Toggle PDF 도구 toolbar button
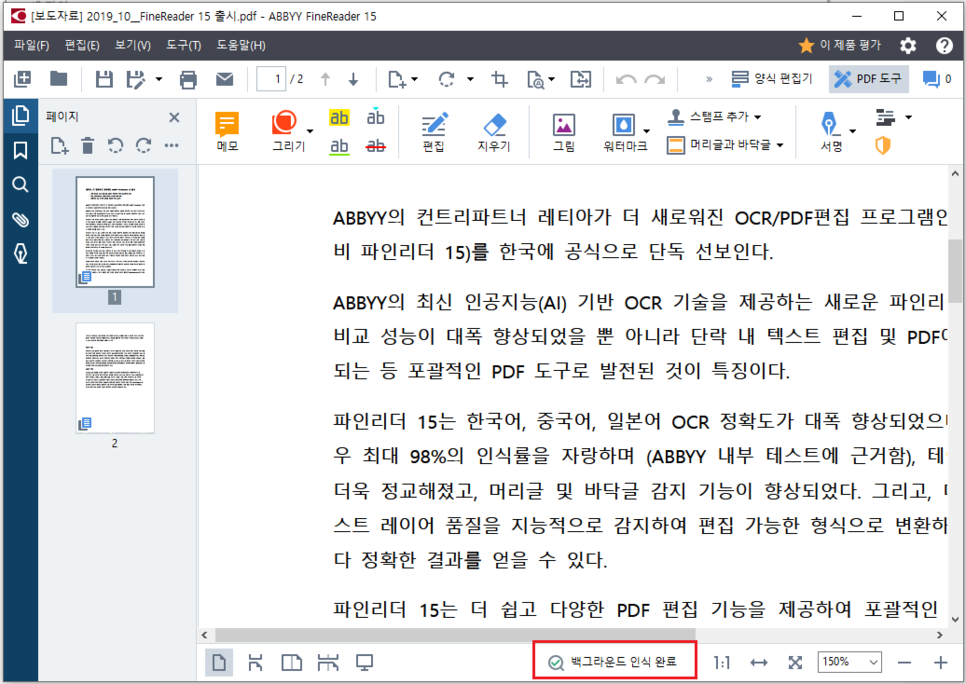This screenshot has height=684, width=966. 869,78
